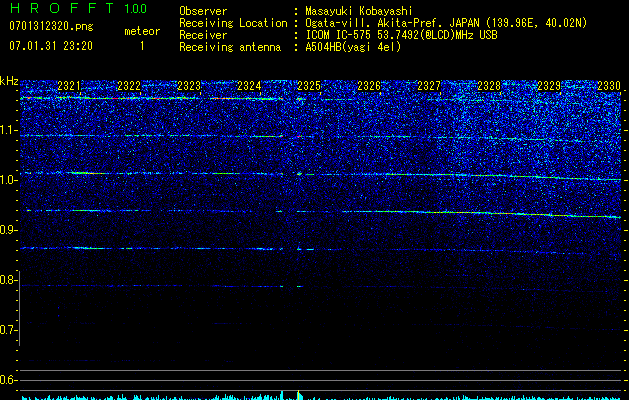Click the 2330 time marker
This screenshot has width=629, height=400.
coord(609,86)
